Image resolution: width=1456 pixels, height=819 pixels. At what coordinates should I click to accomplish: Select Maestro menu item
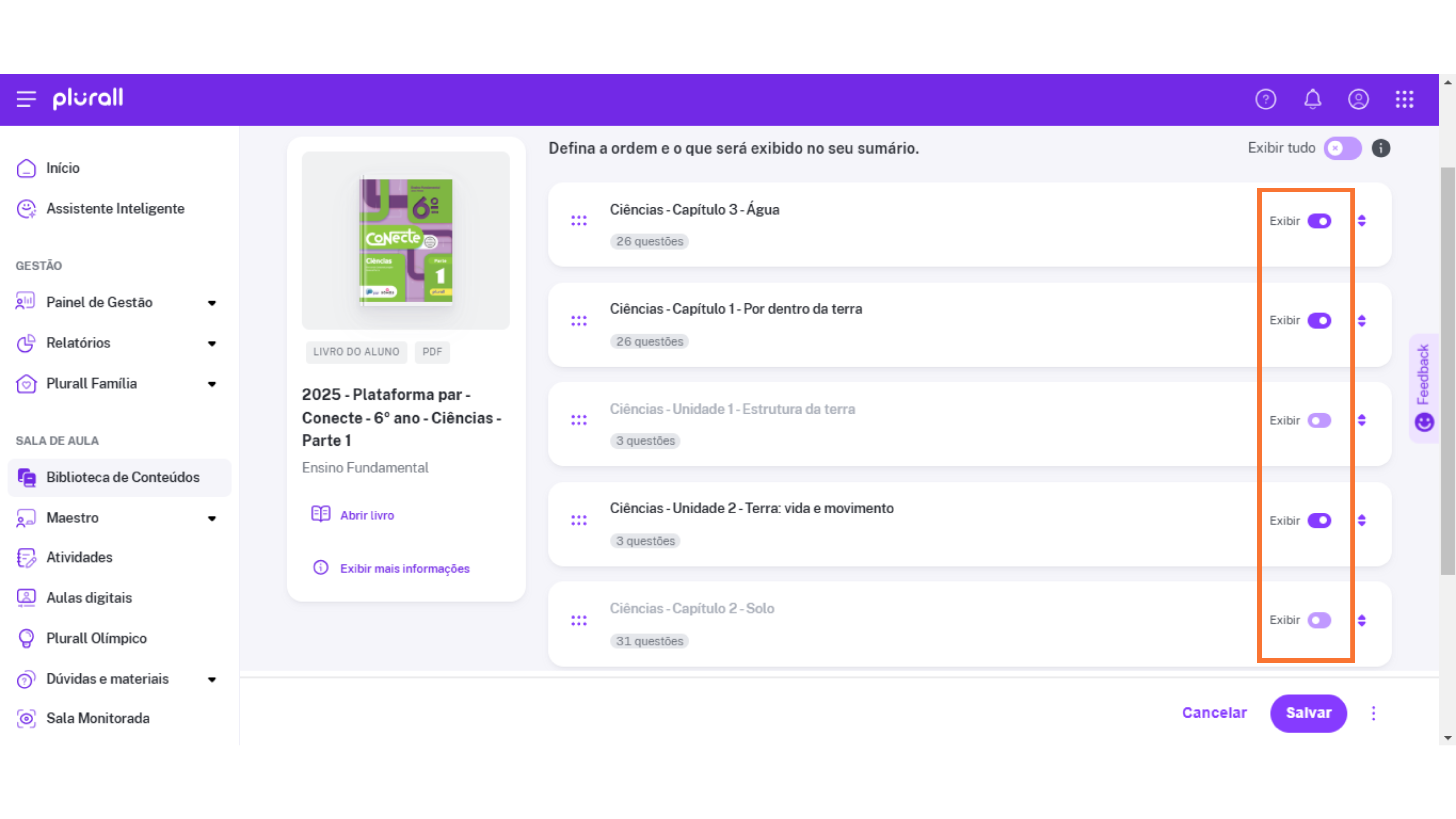pyautogui.click(x=72, y=518)
